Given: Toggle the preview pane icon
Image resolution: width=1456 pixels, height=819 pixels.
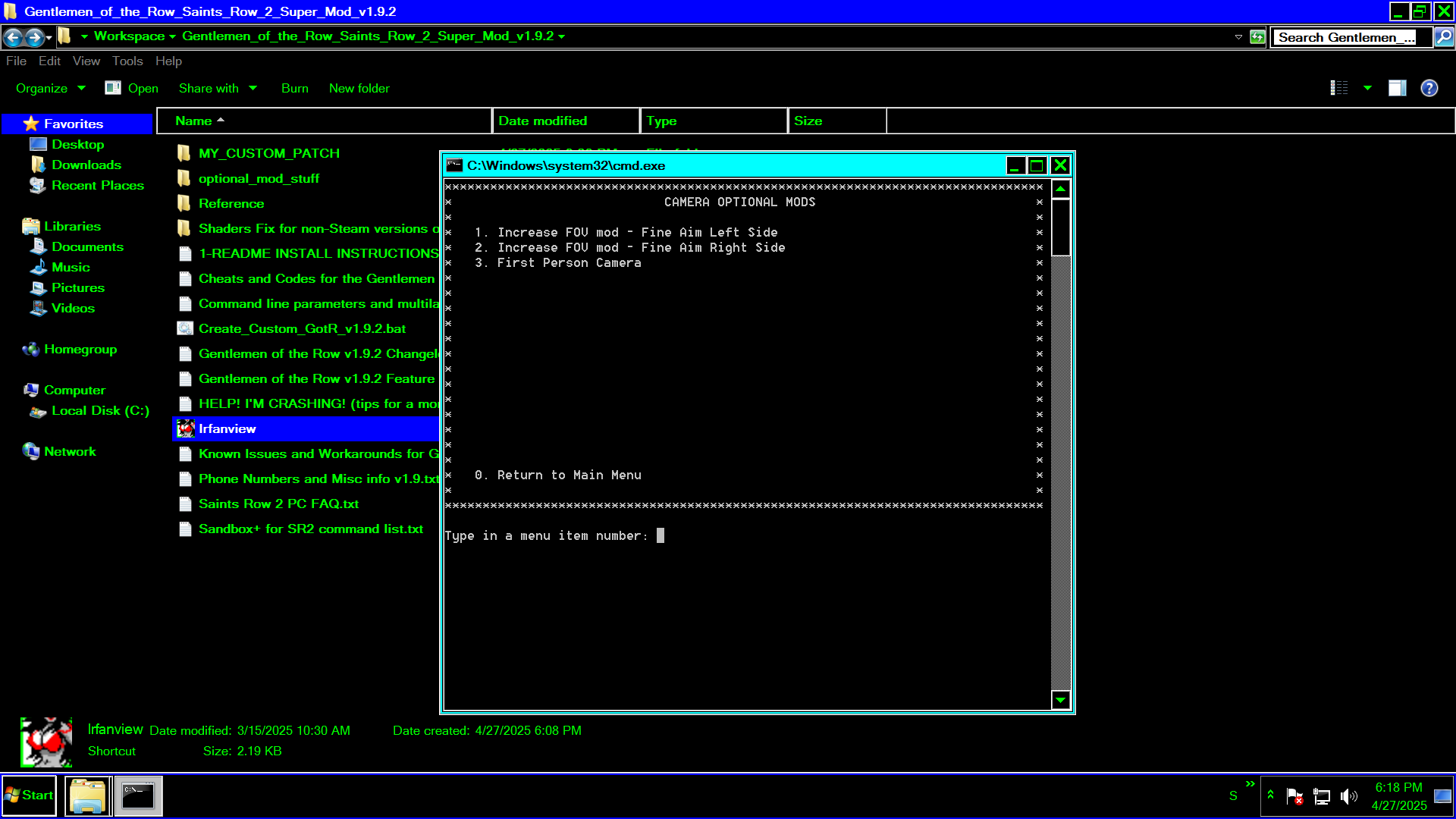Looking at the screenshot, I should tap(1398, 89).
